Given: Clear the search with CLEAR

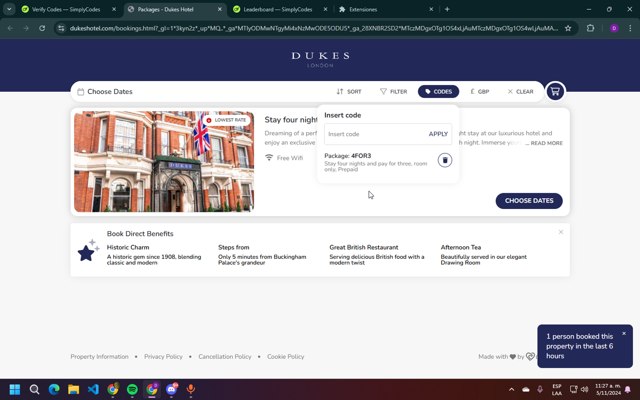Looking at the screenshot, I should pos(520,91).
